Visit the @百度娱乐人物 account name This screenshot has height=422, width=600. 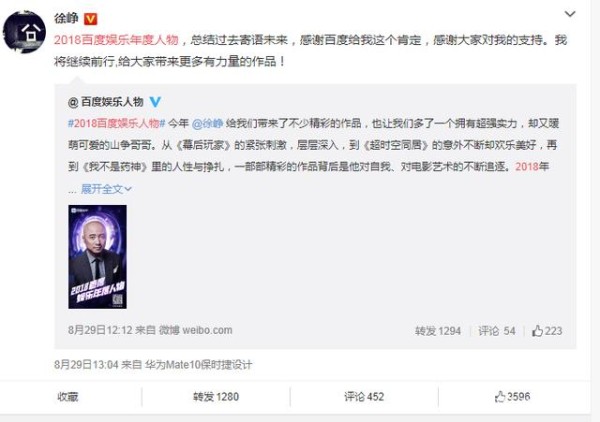click(x=106, y=102)
